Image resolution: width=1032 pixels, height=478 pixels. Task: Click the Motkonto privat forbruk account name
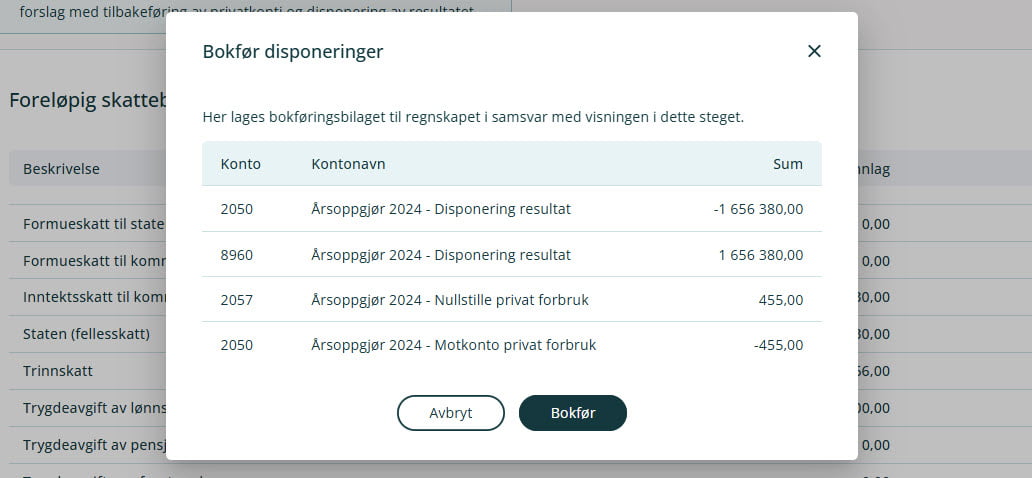tap(453, 345)
